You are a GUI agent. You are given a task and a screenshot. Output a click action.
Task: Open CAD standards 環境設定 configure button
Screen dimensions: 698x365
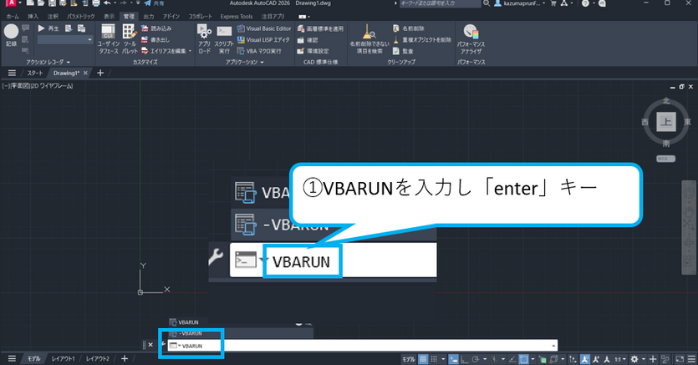(x=313, y=51)
